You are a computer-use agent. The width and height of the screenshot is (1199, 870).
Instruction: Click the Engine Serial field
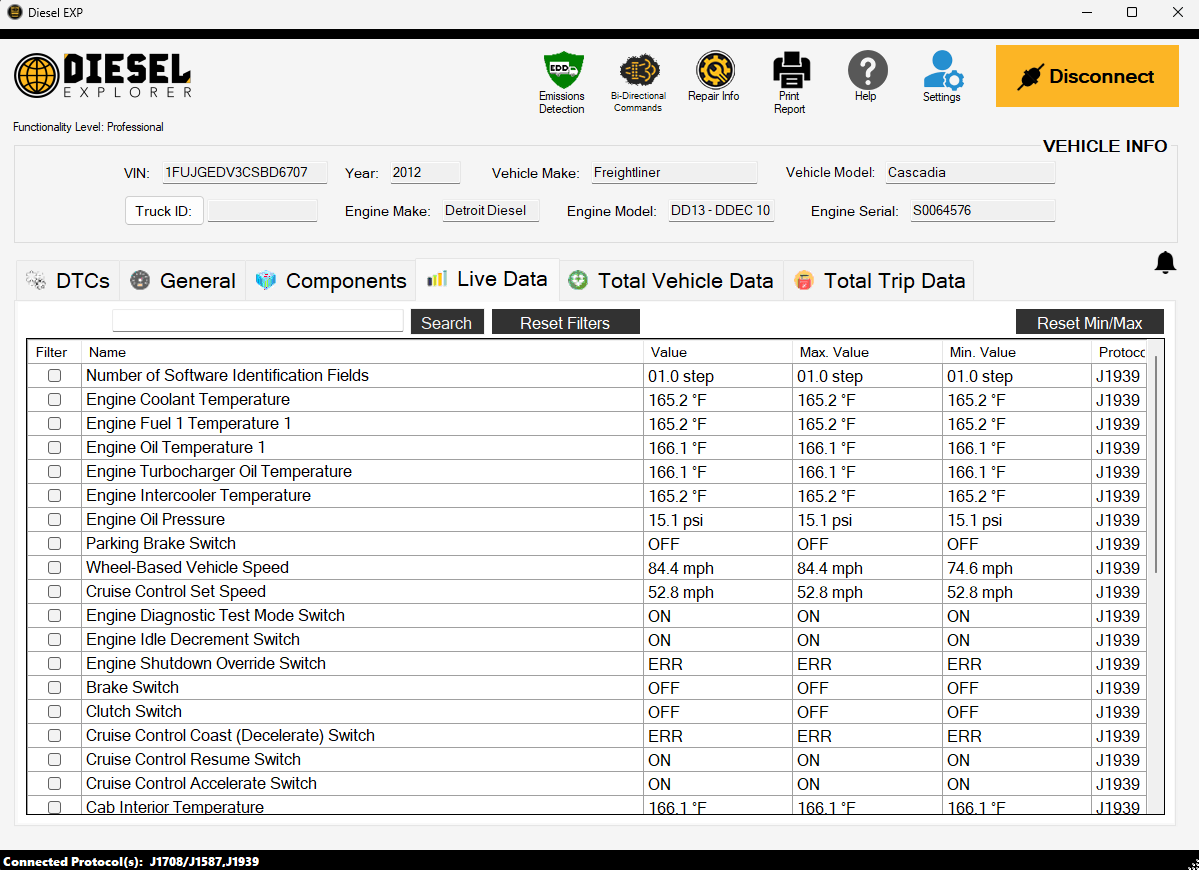tap(983, 211)
